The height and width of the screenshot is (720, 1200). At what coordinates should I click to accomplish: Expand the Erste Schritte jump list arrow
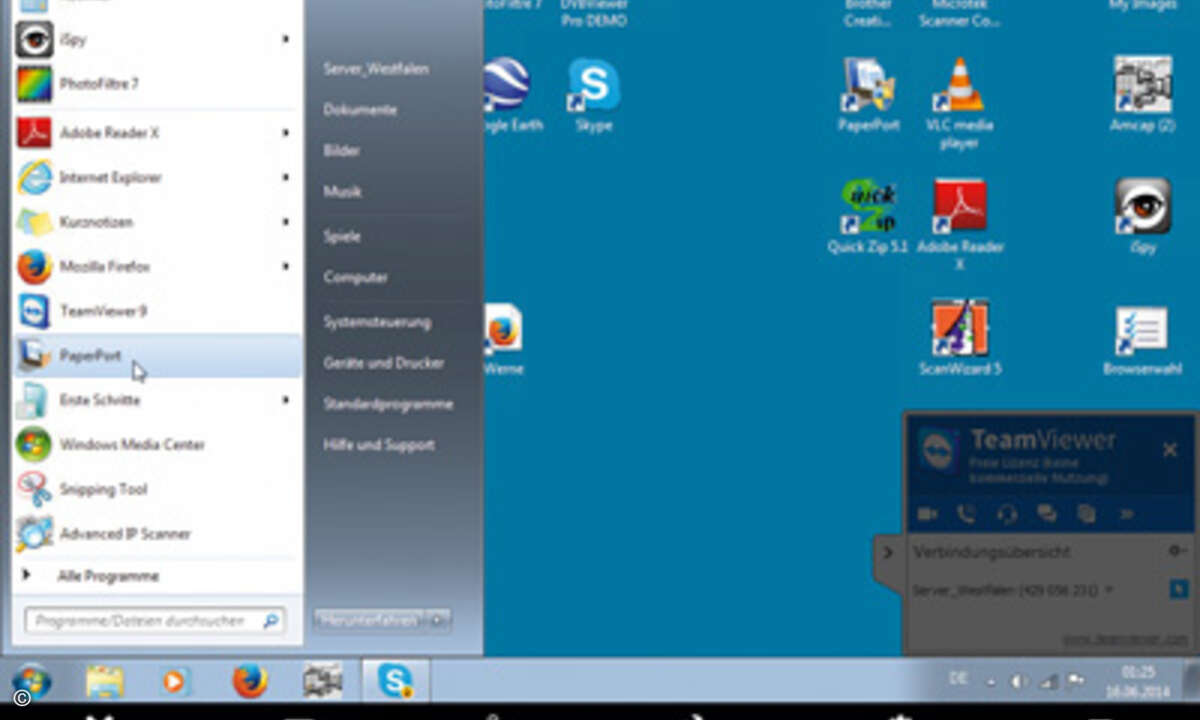tap(286, 400)
